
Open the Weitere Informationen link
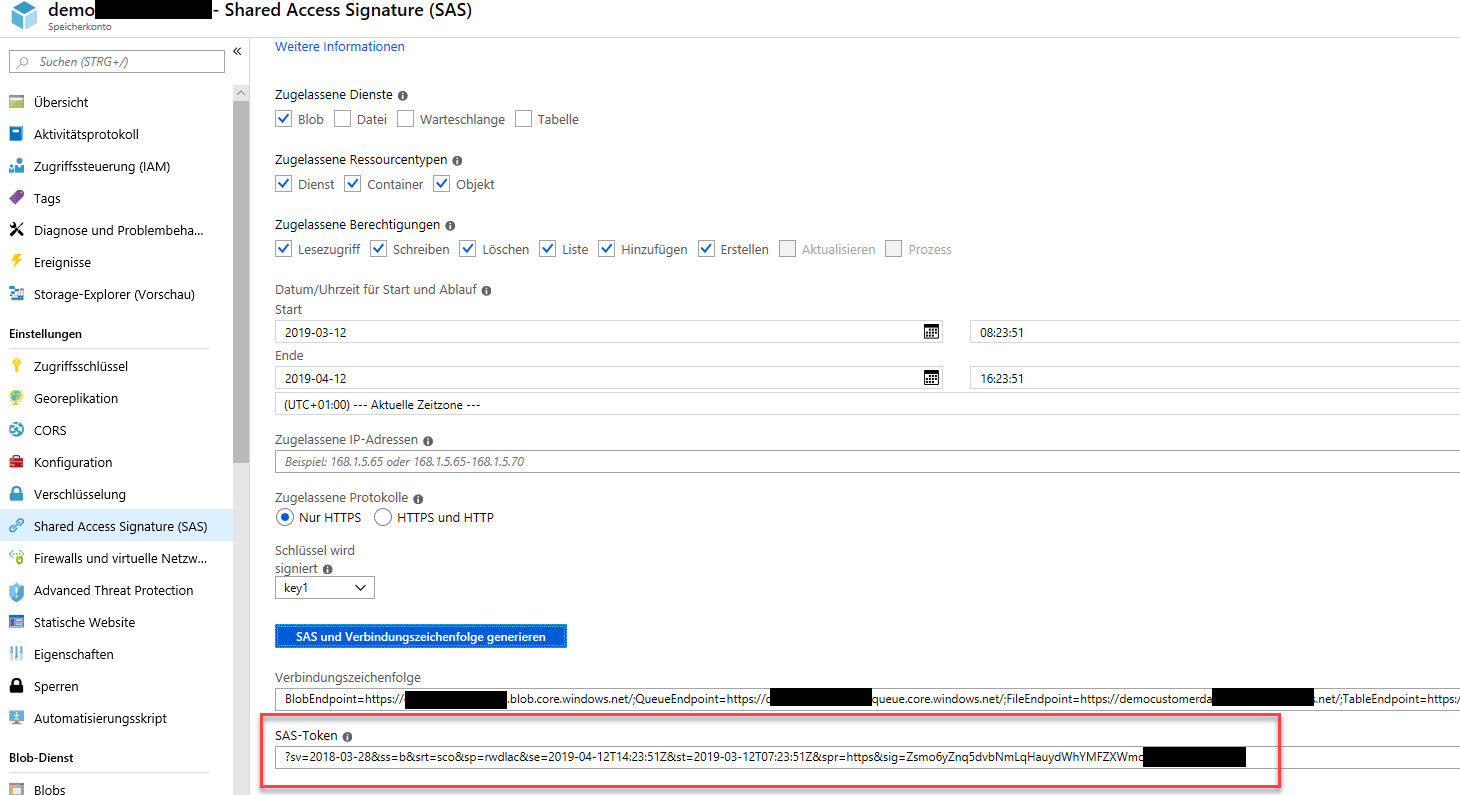[340, 46]
